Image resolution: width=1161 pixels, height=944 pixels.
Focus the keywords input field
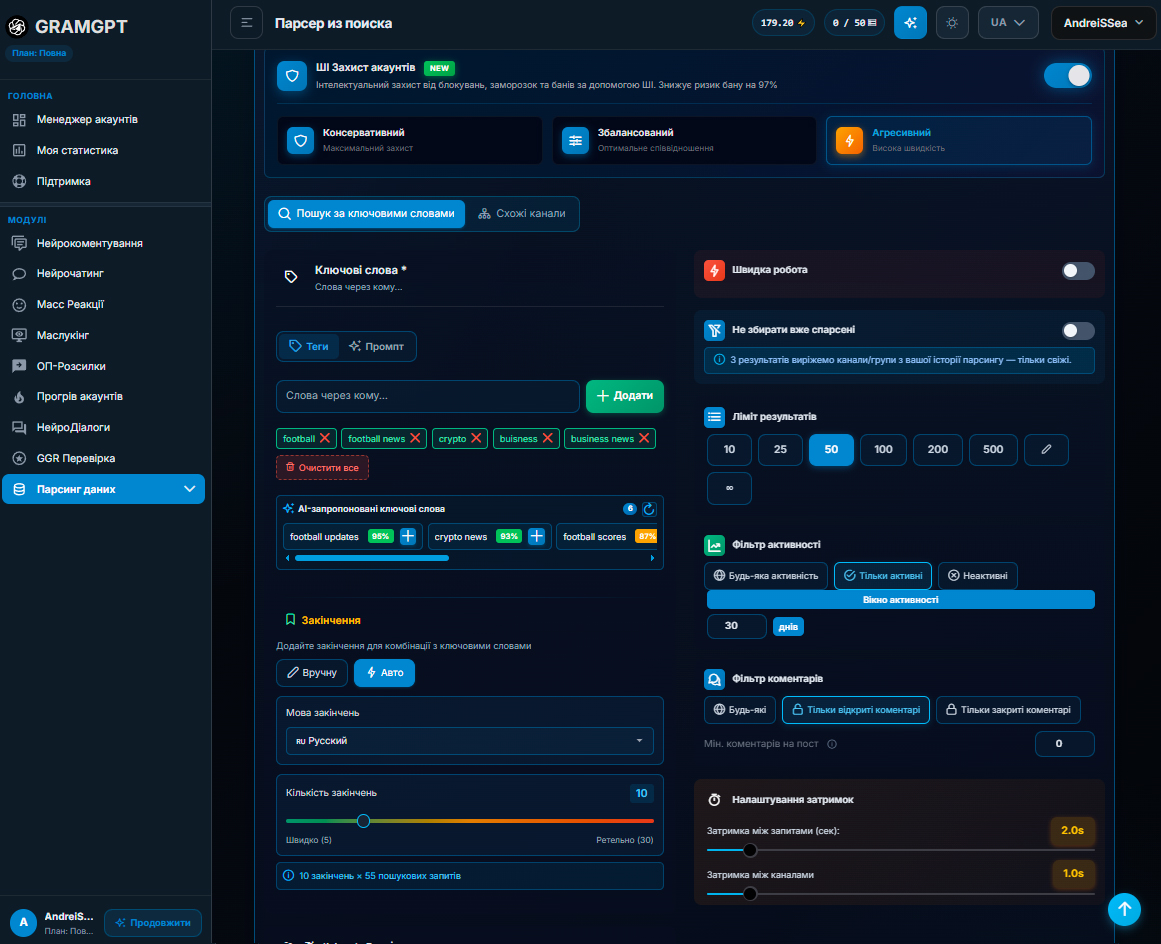(428, 396)
